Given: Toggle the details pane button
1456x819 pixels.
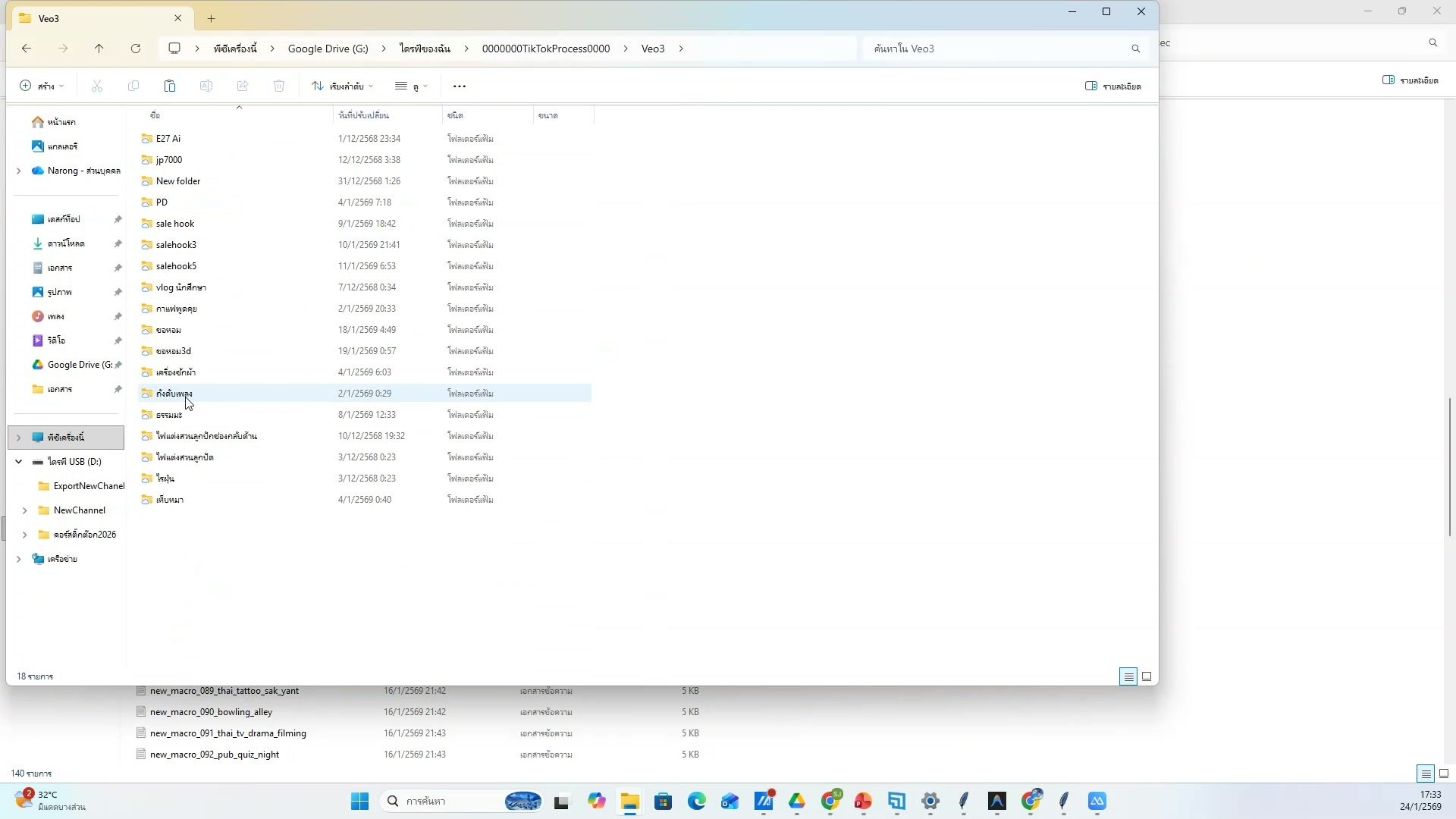Looking at the screenshot, I should click(x=1113, y=86).
